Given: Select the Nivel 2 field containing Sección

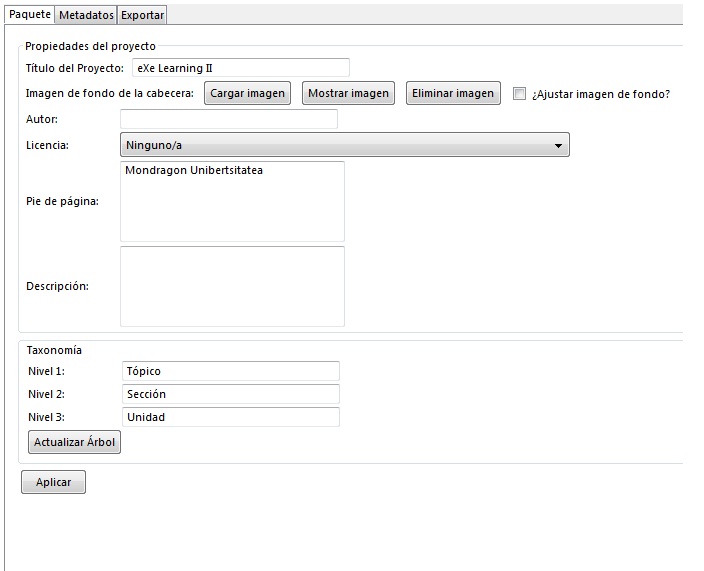Looking at the screenshot, I should [230, 394].
